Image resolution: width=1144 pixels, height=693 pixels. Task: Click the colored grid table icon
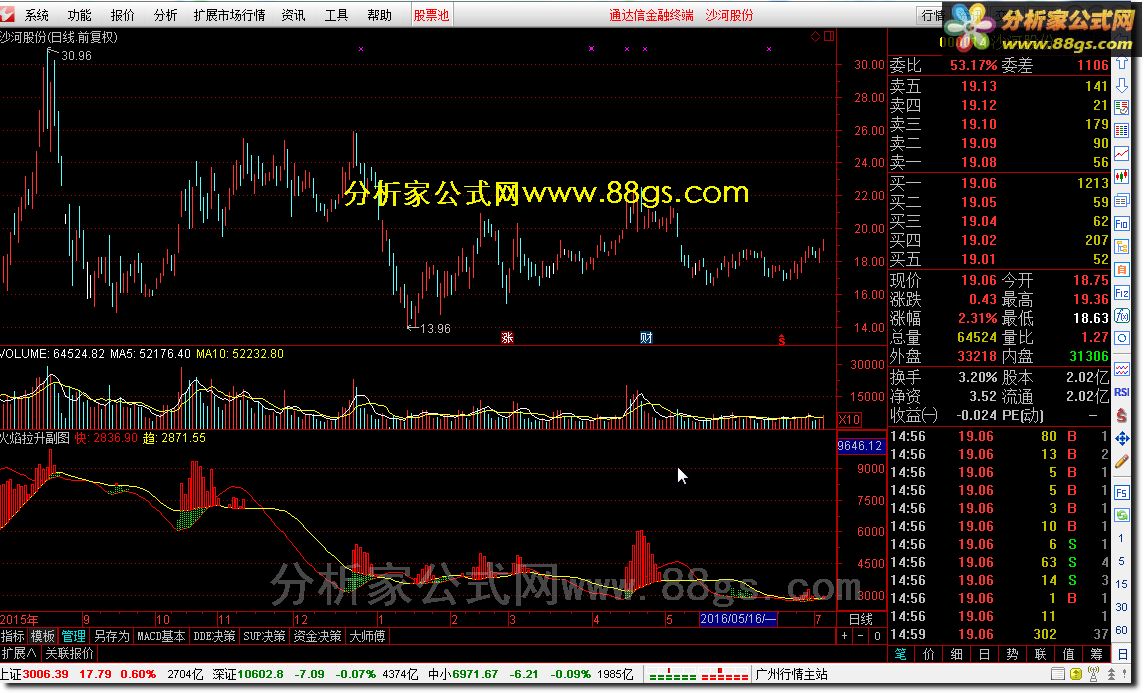click(1121, 131)
